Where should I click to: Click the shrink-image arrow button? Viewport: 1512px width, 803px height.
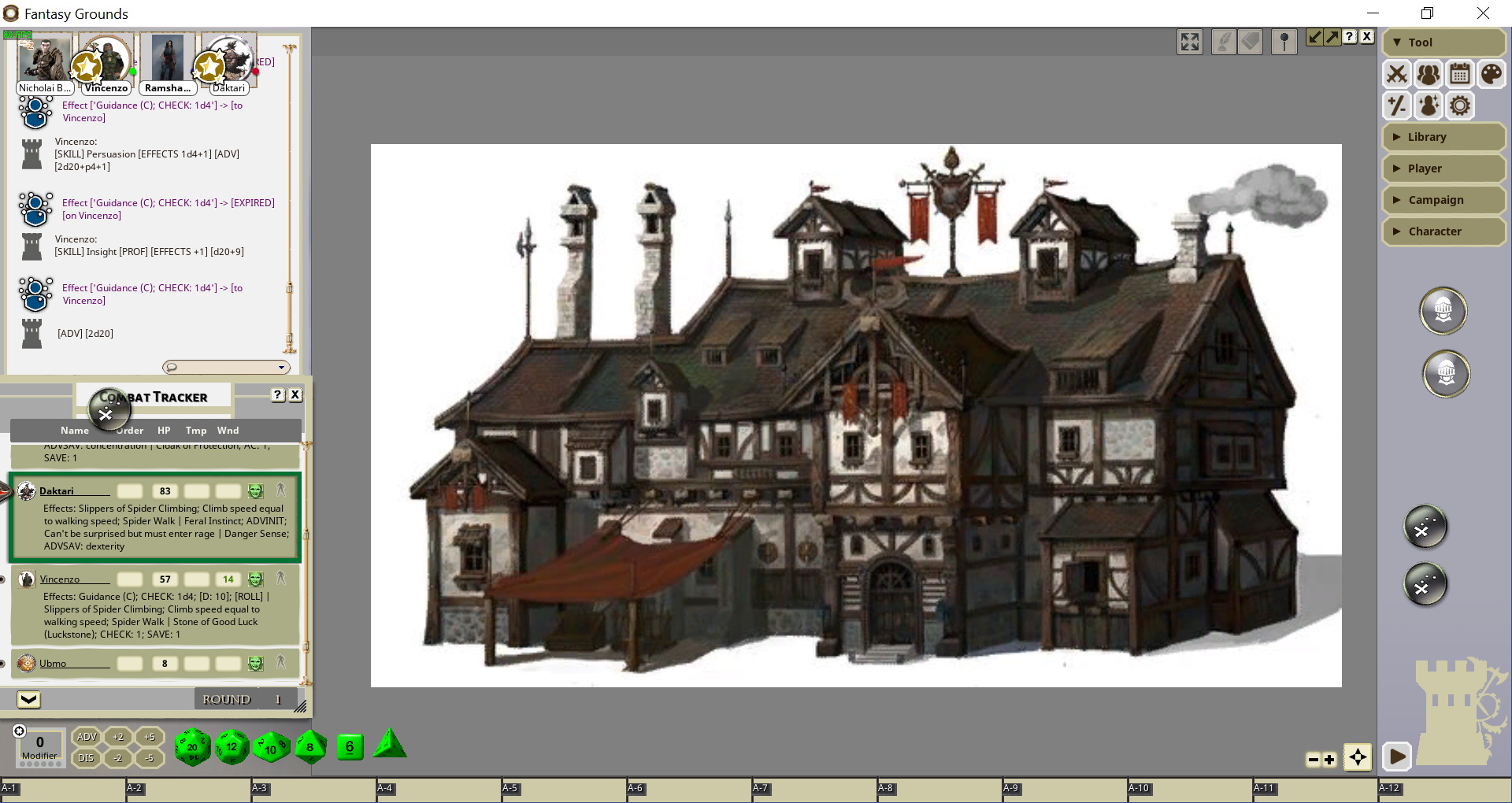tap(1314, 37)
